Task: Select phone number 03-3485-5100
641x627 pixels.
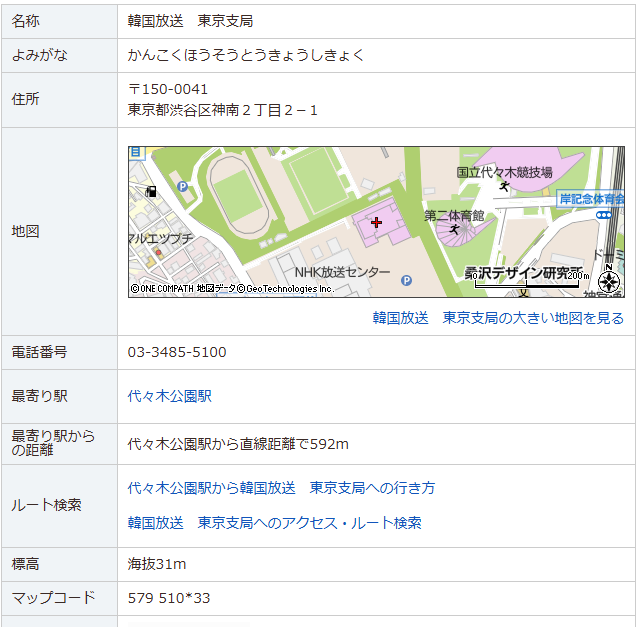Action: [x=177, y=352]
